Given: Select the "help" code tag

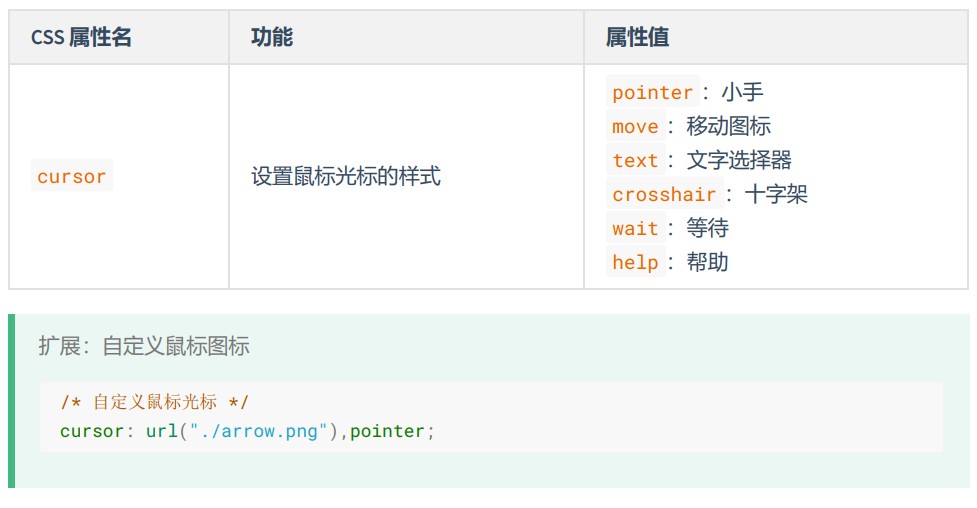Looking at the screenshot, I should (x=635, y=263).
